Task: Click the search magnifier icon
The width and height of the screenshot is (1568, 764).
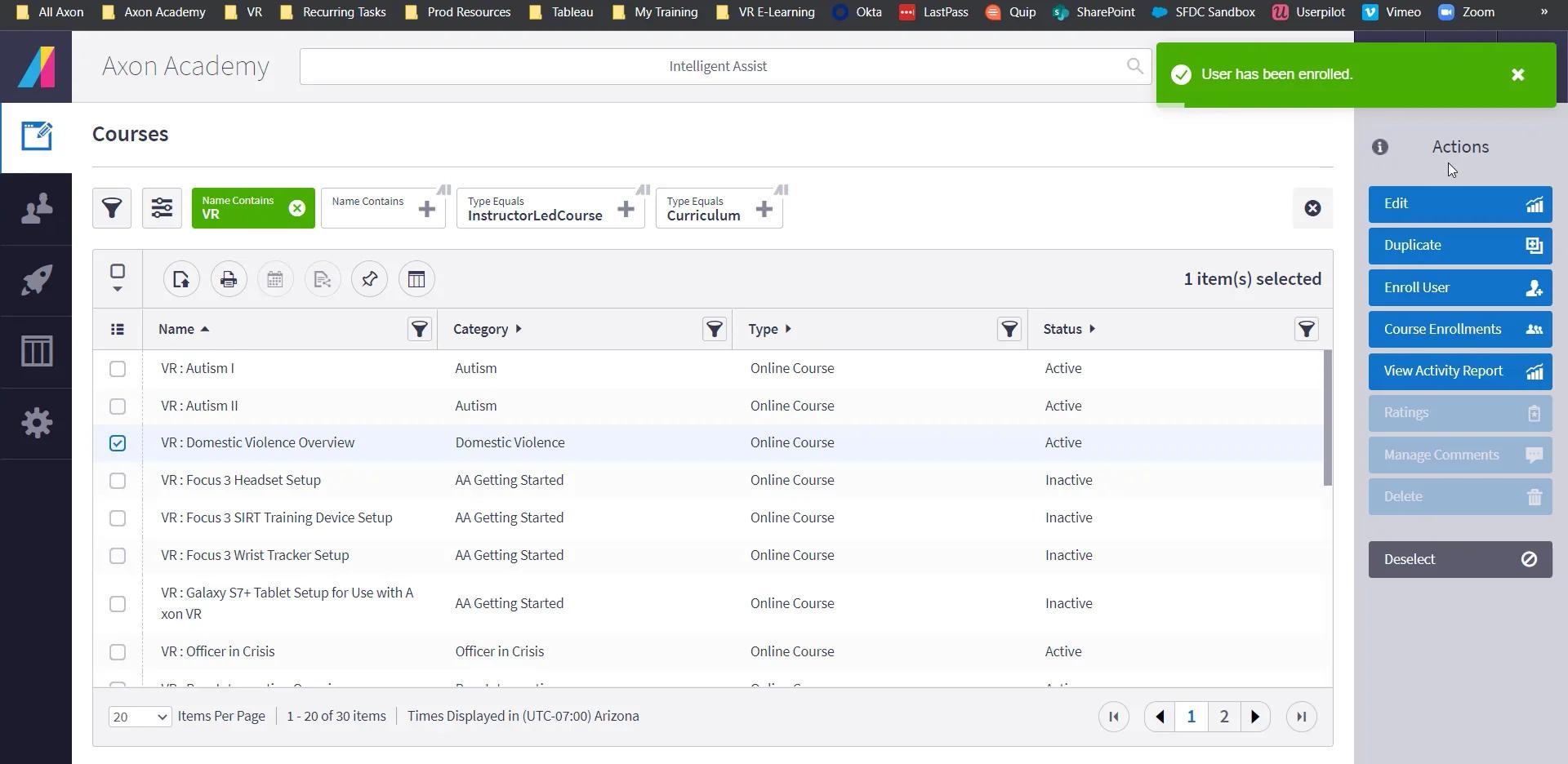Action: coord(1134,66)
